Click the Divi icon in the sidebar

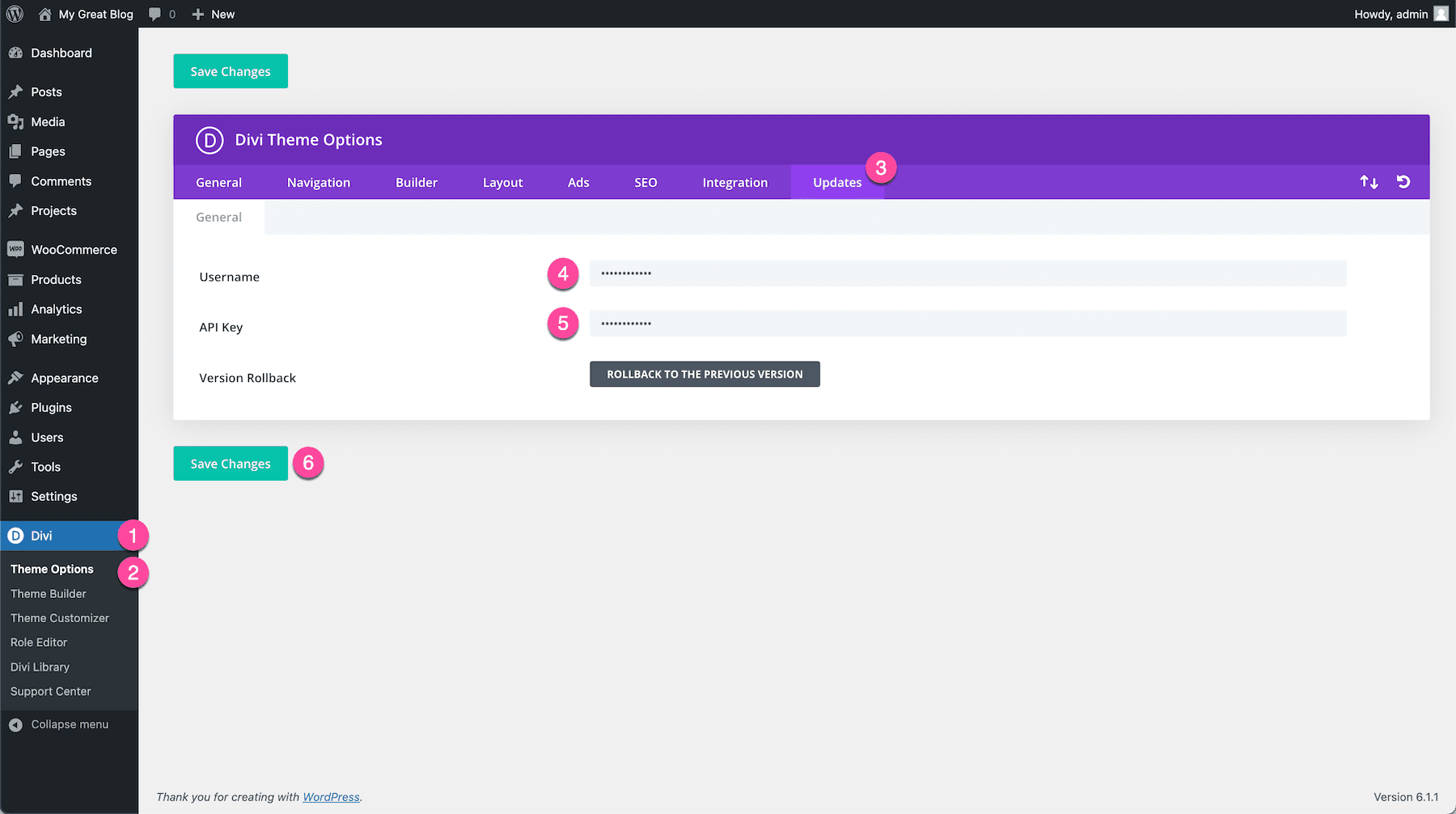tap(16, 535)
